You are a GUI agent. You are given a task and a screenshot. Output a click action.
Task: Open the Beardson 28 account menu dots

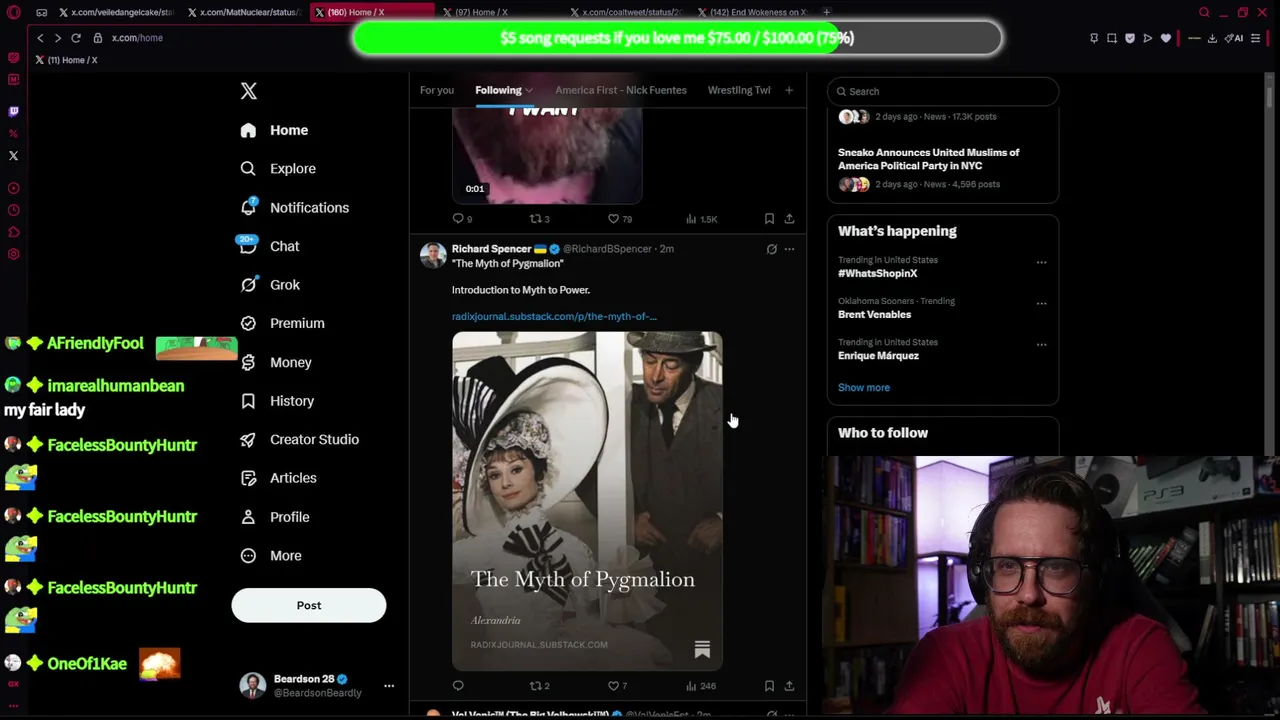pyautogui.click(x=389, y=686)
